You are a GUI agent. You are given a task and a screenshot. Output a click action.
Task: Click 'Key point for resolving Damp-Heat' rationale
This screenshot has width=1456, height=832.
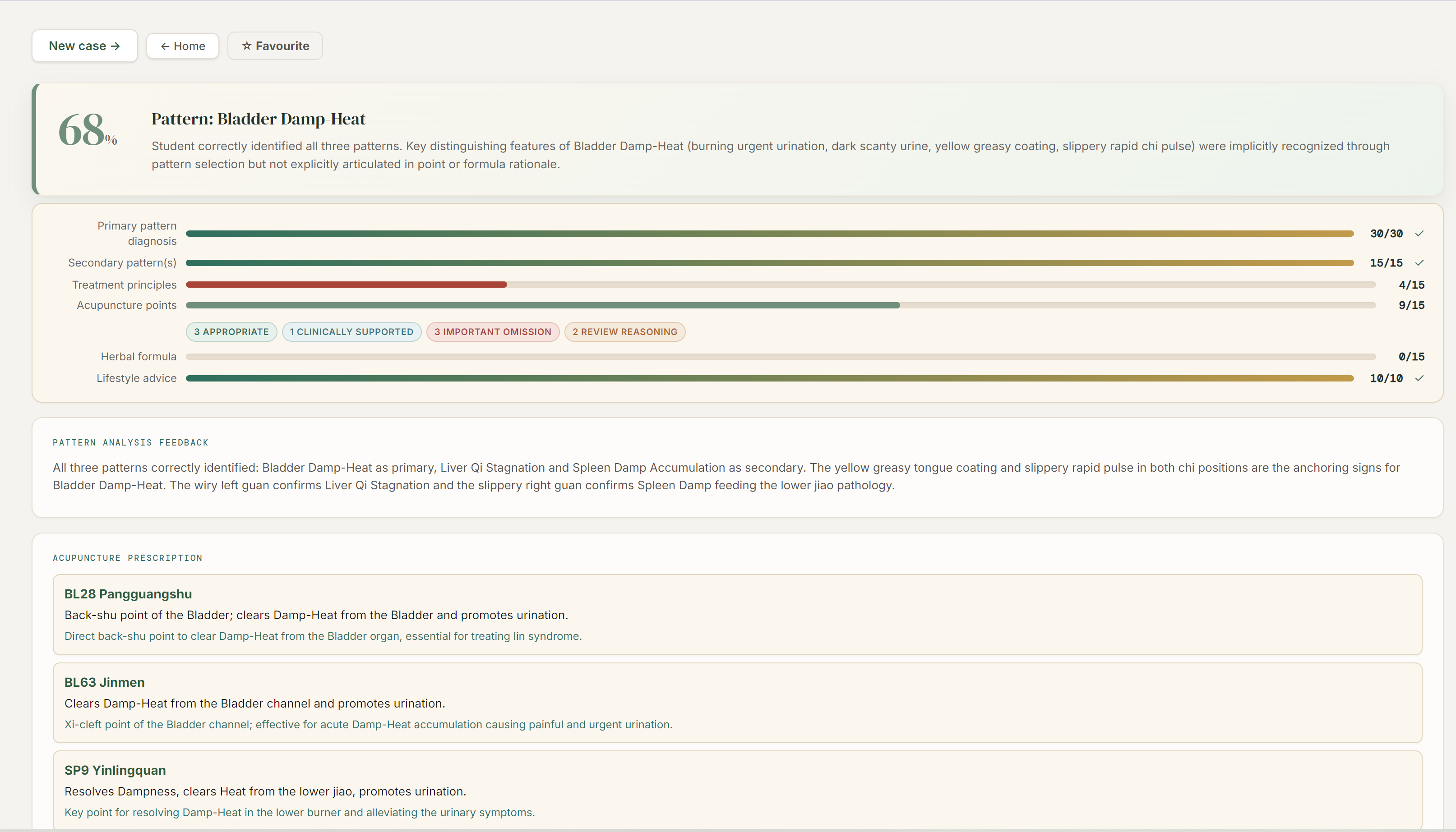pos(300,813)
